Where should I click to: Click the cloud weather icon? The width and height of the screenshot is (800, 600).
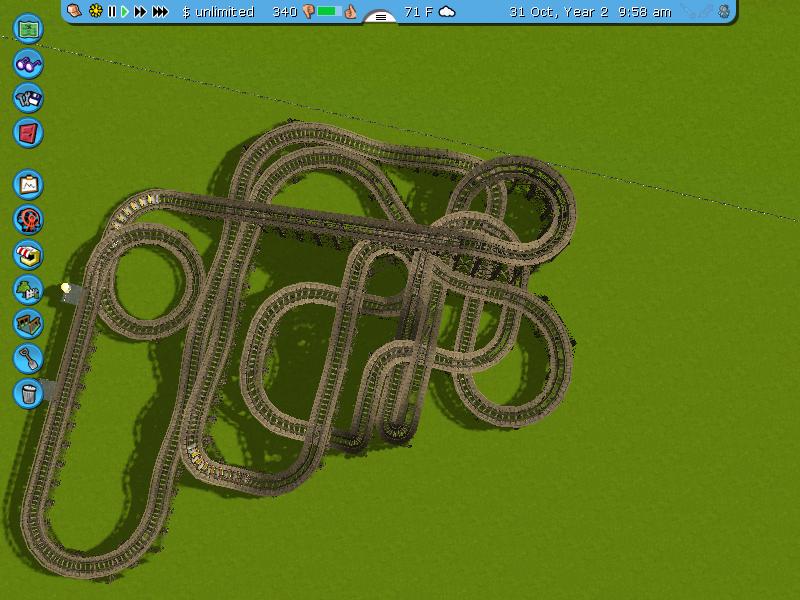coord(447,12)
